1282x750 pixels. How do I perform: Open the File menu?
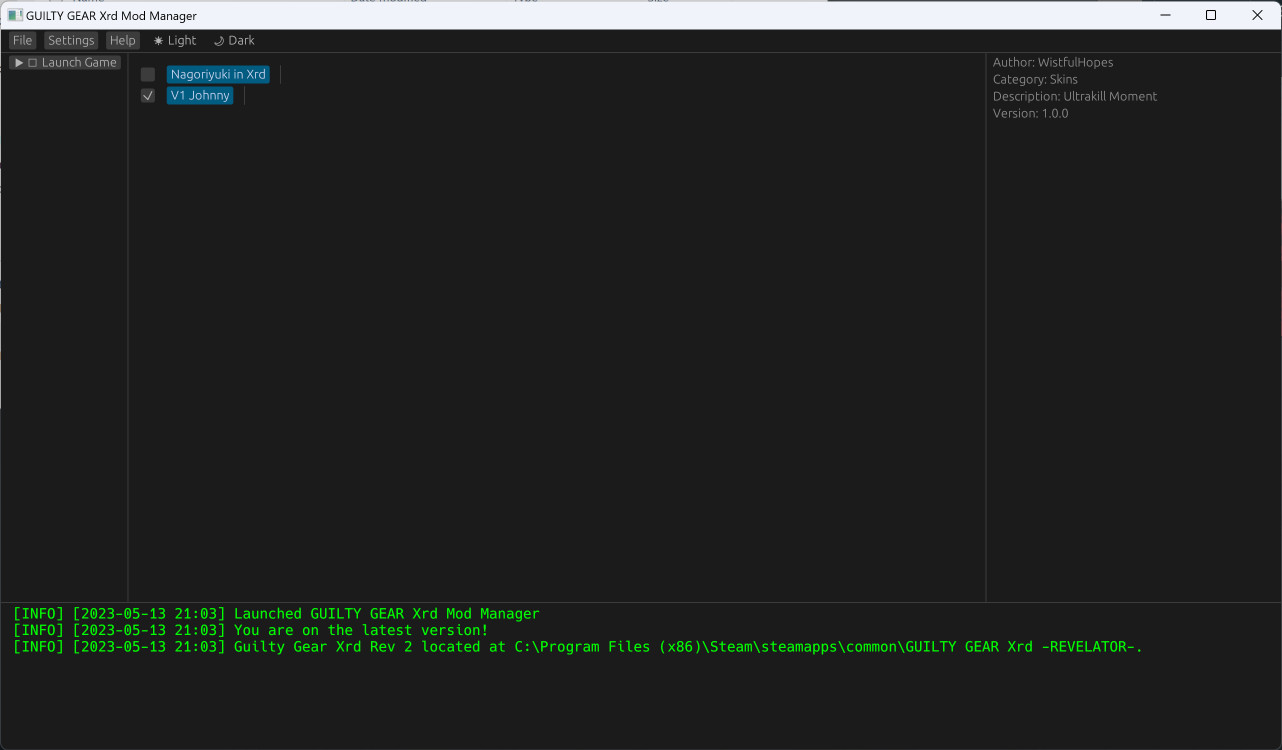pyautogui.click(x=21, y=40)
